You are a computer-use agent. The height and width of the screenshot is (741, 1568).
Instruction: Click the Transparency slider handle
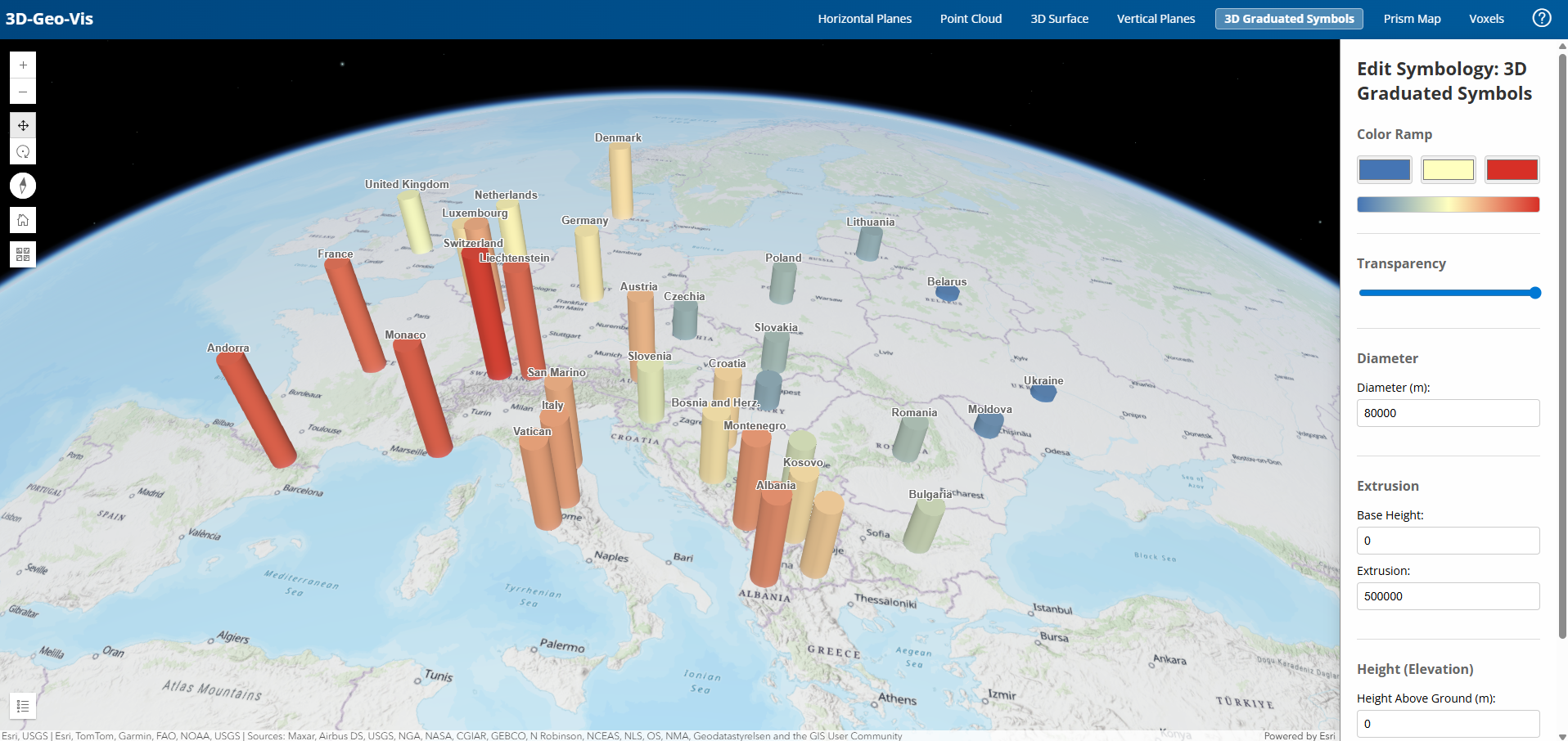point(1535,293)
